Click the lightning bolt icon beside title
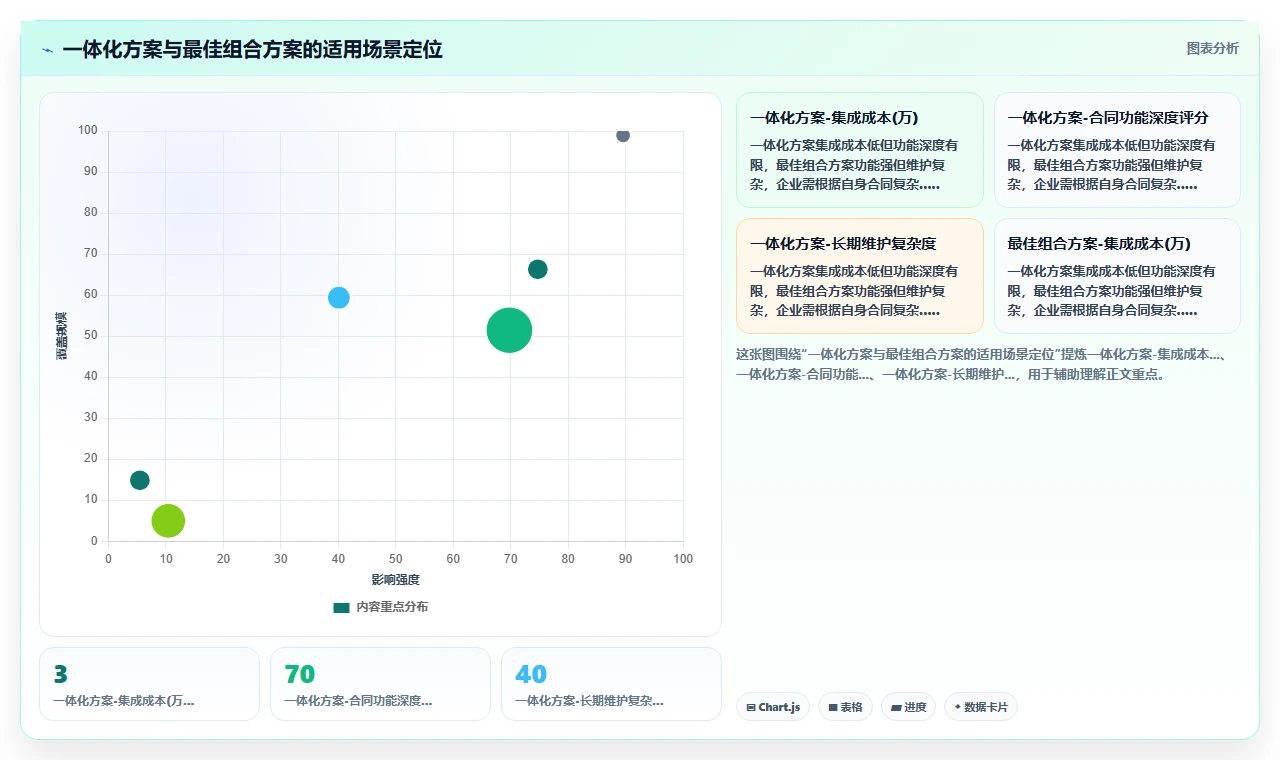 tap(48, 50)
